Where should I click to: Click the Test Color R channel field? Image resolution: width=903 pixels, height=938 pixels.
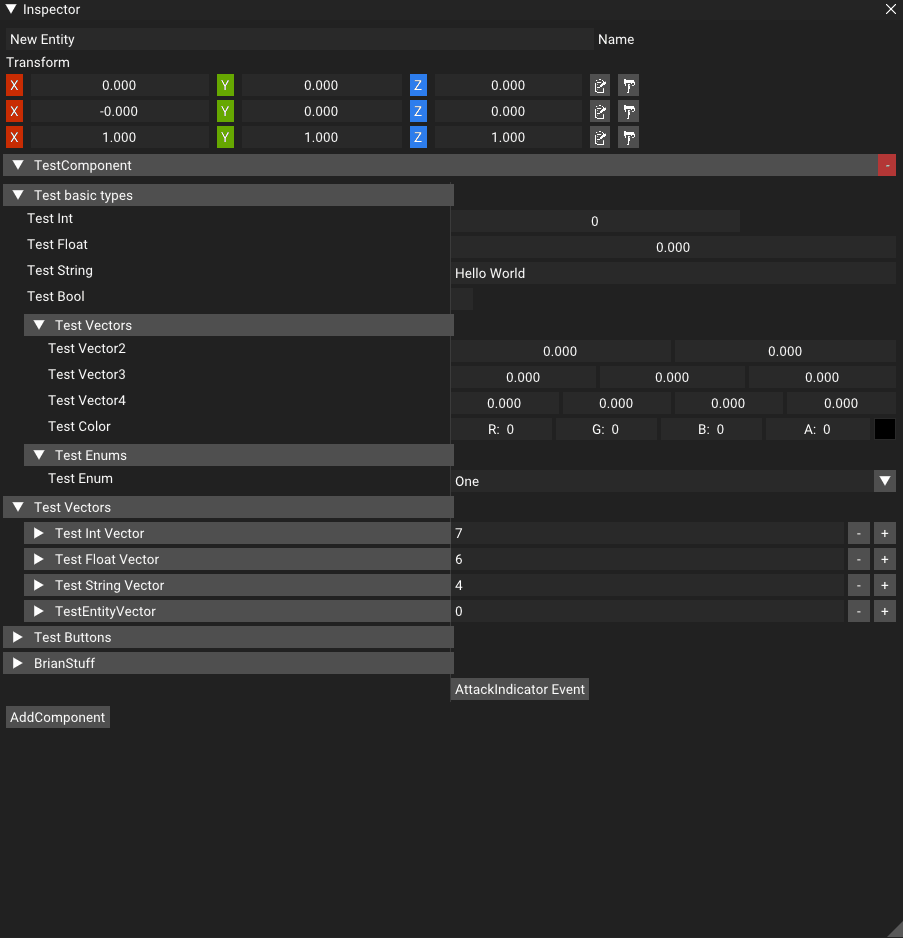click(x=501, y=429)
